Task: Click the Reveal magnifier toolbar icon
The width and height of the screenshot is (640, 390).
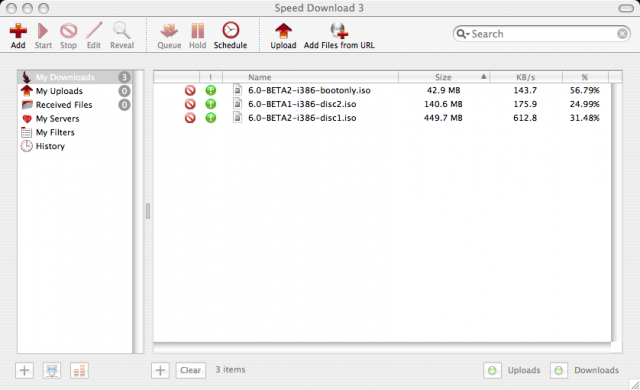Action: click(x=122, y=31)
